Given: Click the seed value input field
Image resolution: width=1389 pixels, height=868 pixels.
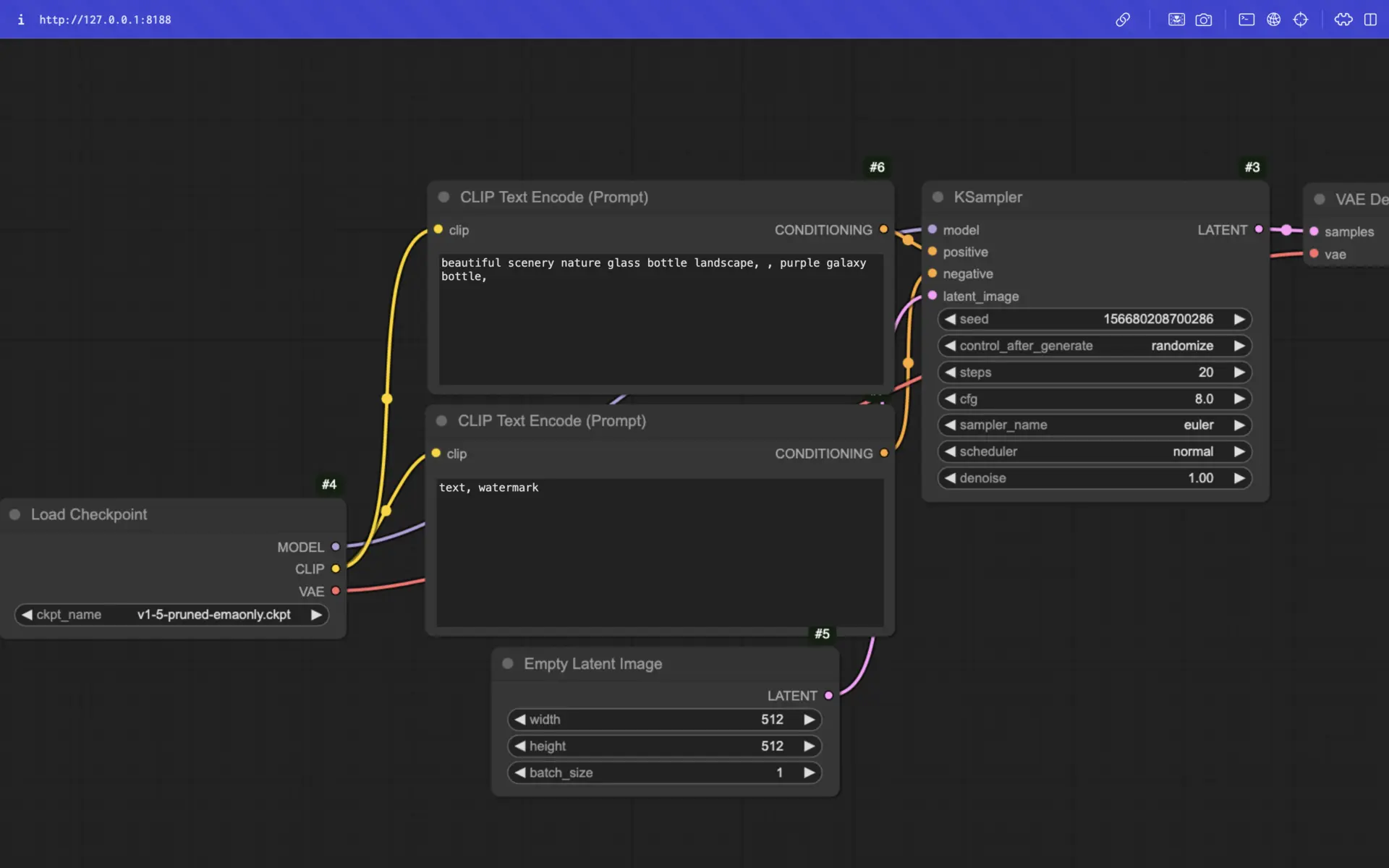Looking at the screenshot, I should 1094,318.
